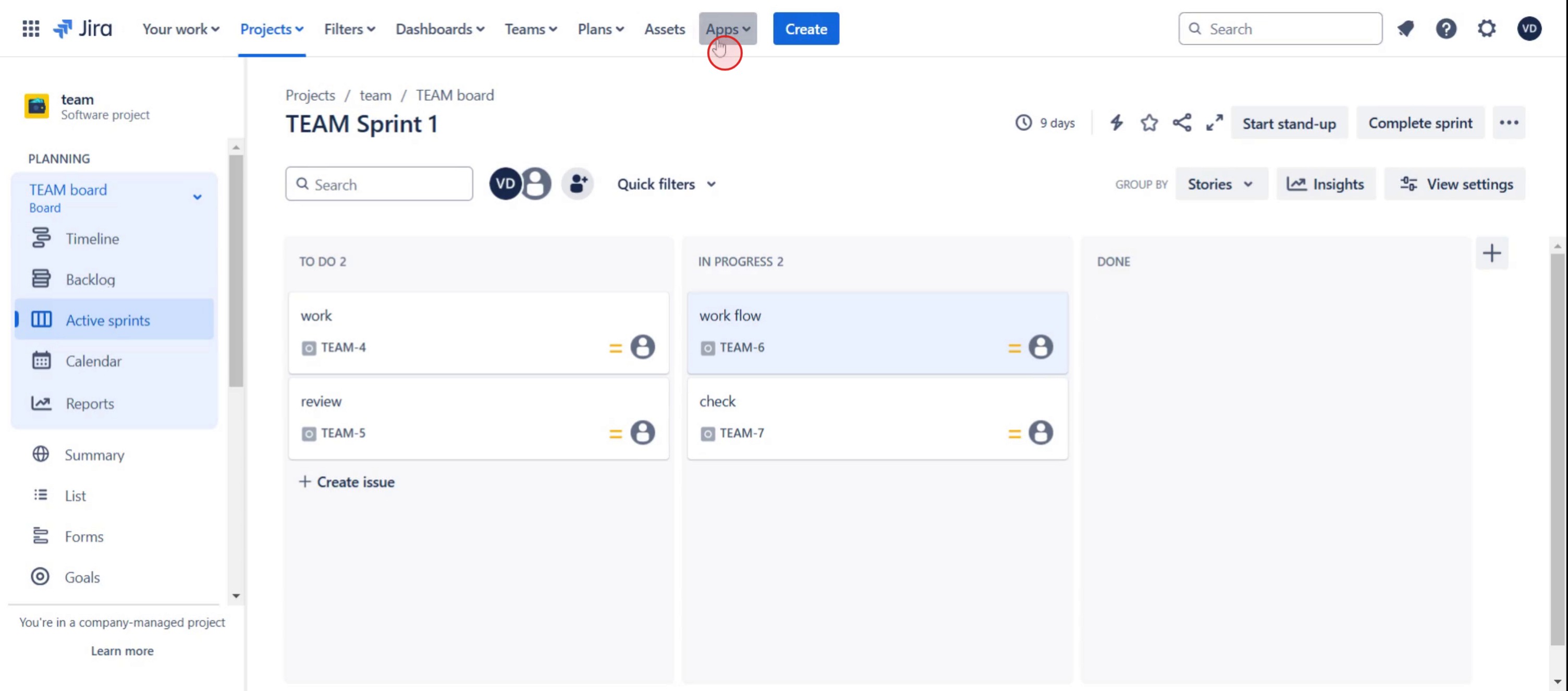
Task: Click the Complete sprint button
Action: click(1419, 123)
